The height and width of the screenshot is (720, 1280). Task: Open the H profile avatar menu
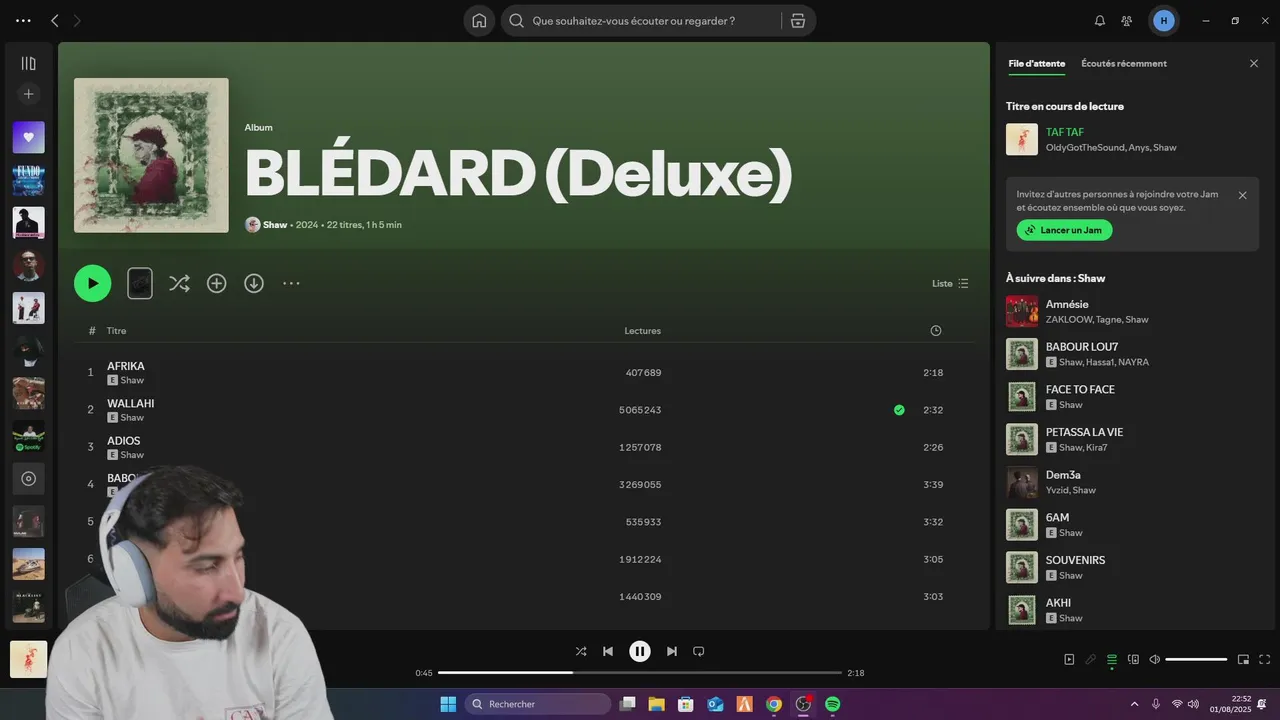pos(1163,20)
